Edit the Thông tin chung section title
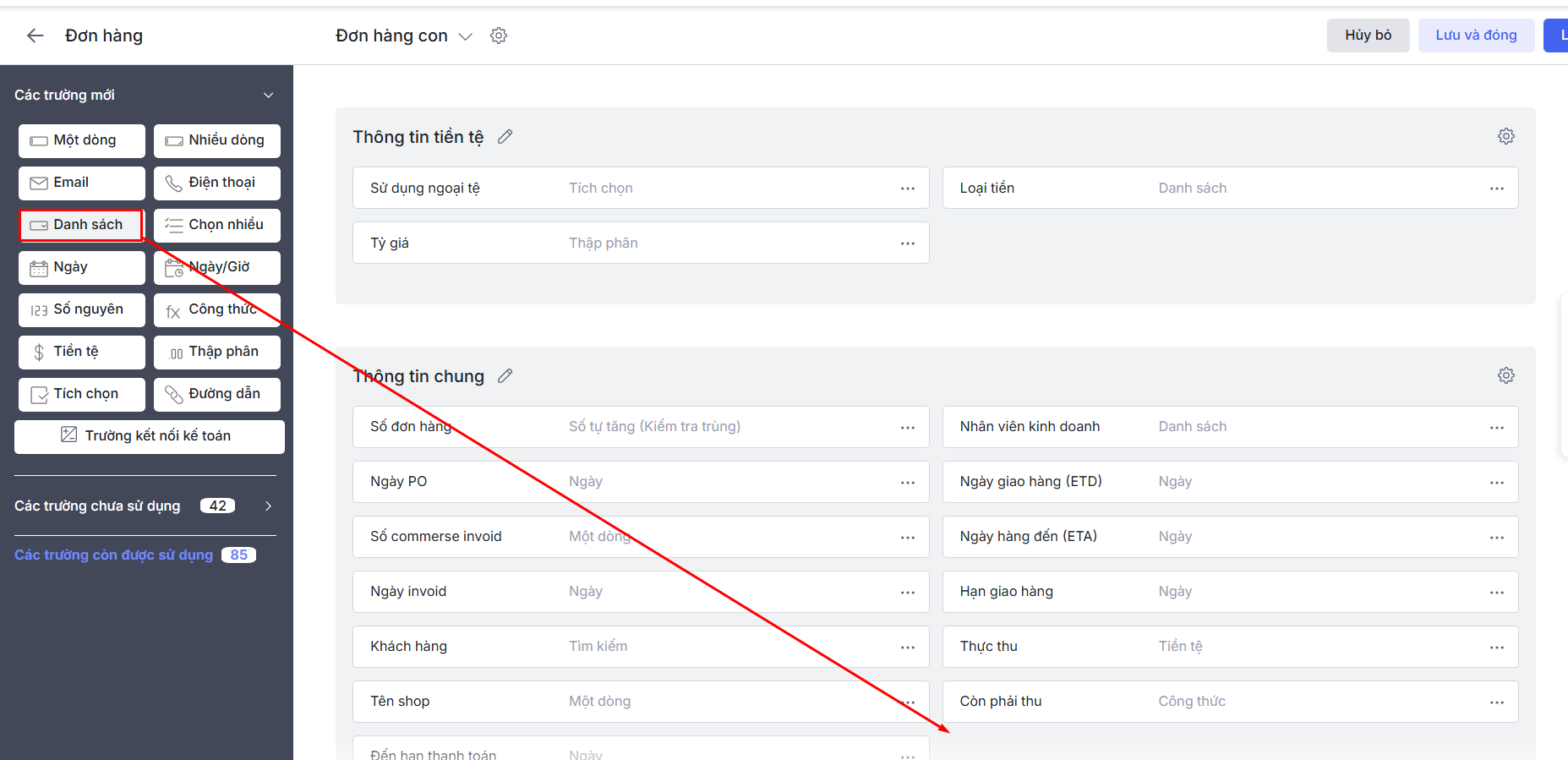Screen dimensions: 1568x760 pyautogui.click(x=505, y=376)
